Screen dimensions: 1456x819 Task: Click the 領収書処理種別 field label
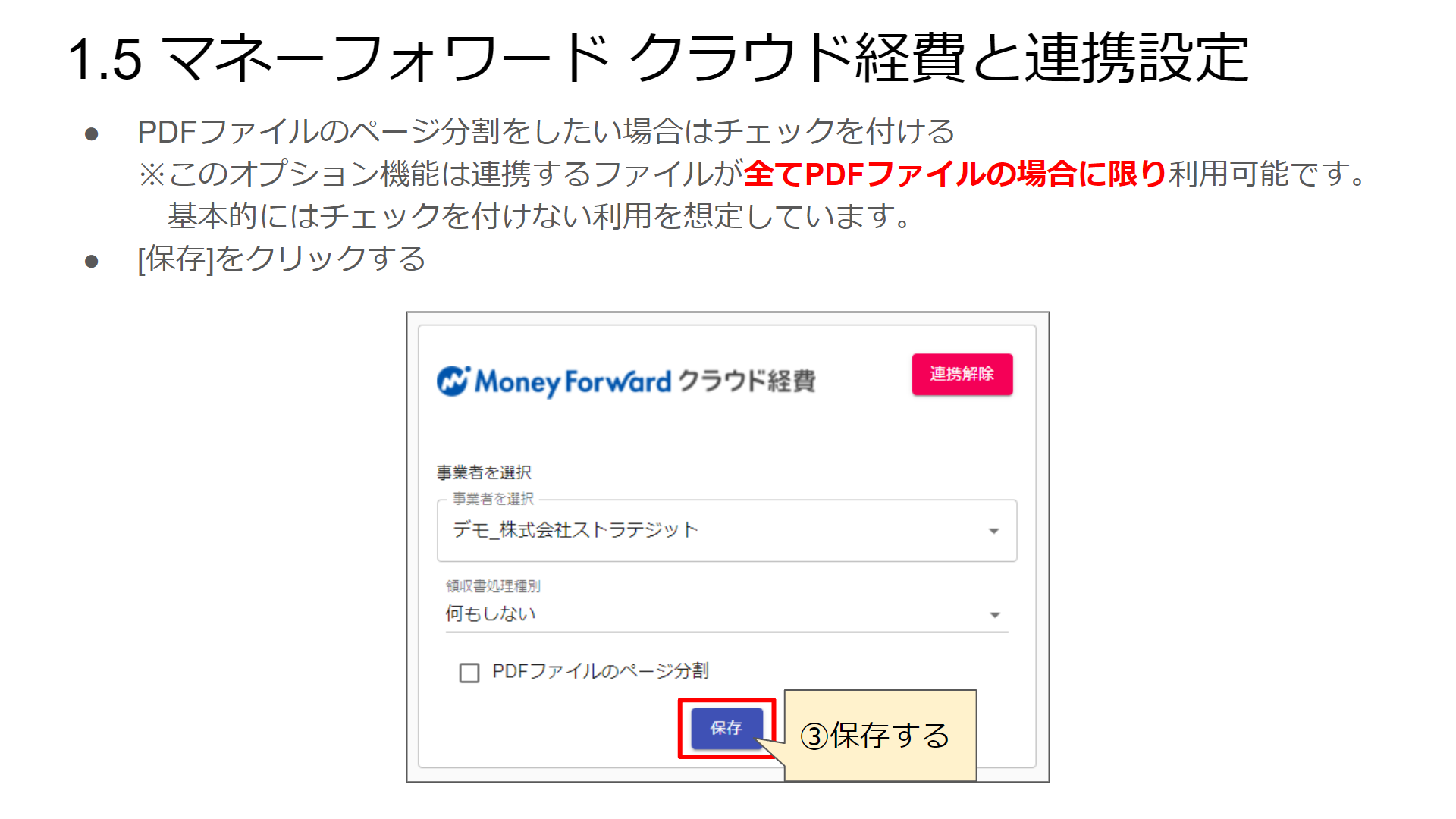[493, 586]
